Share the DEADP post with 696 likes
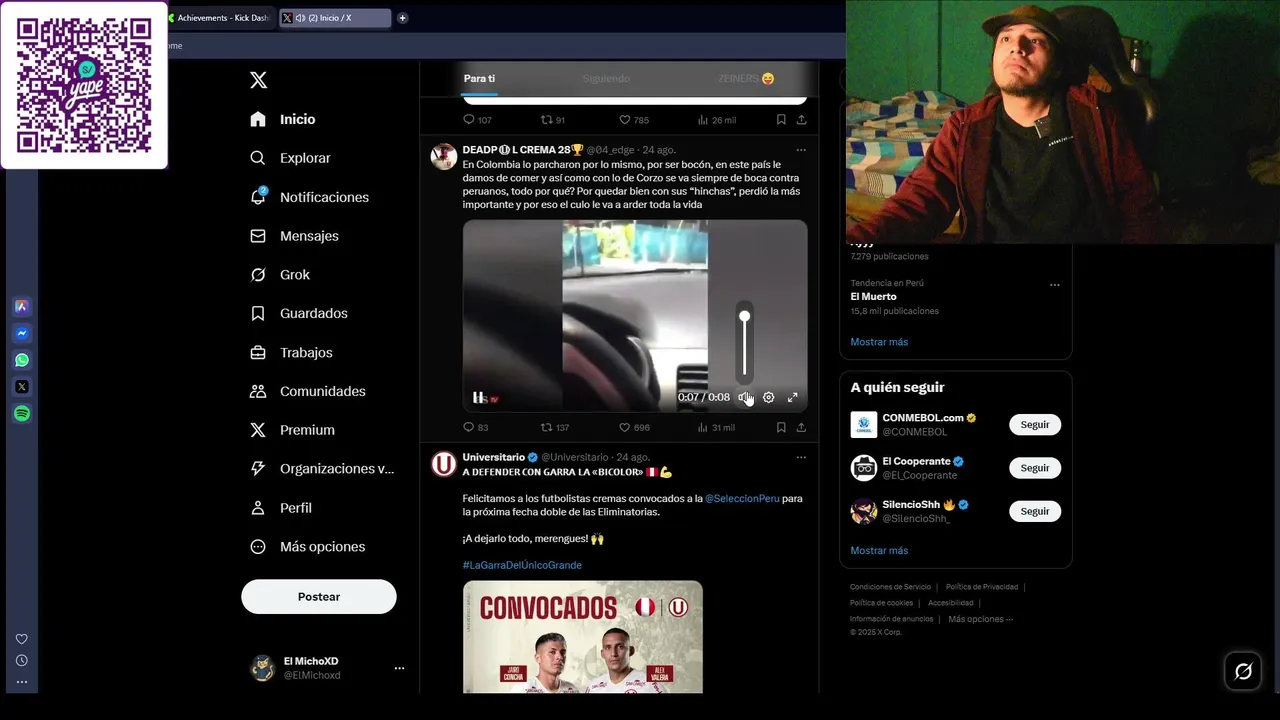Image resolution: width=1280 pixels, height=720 pixels. pos(801,427)
